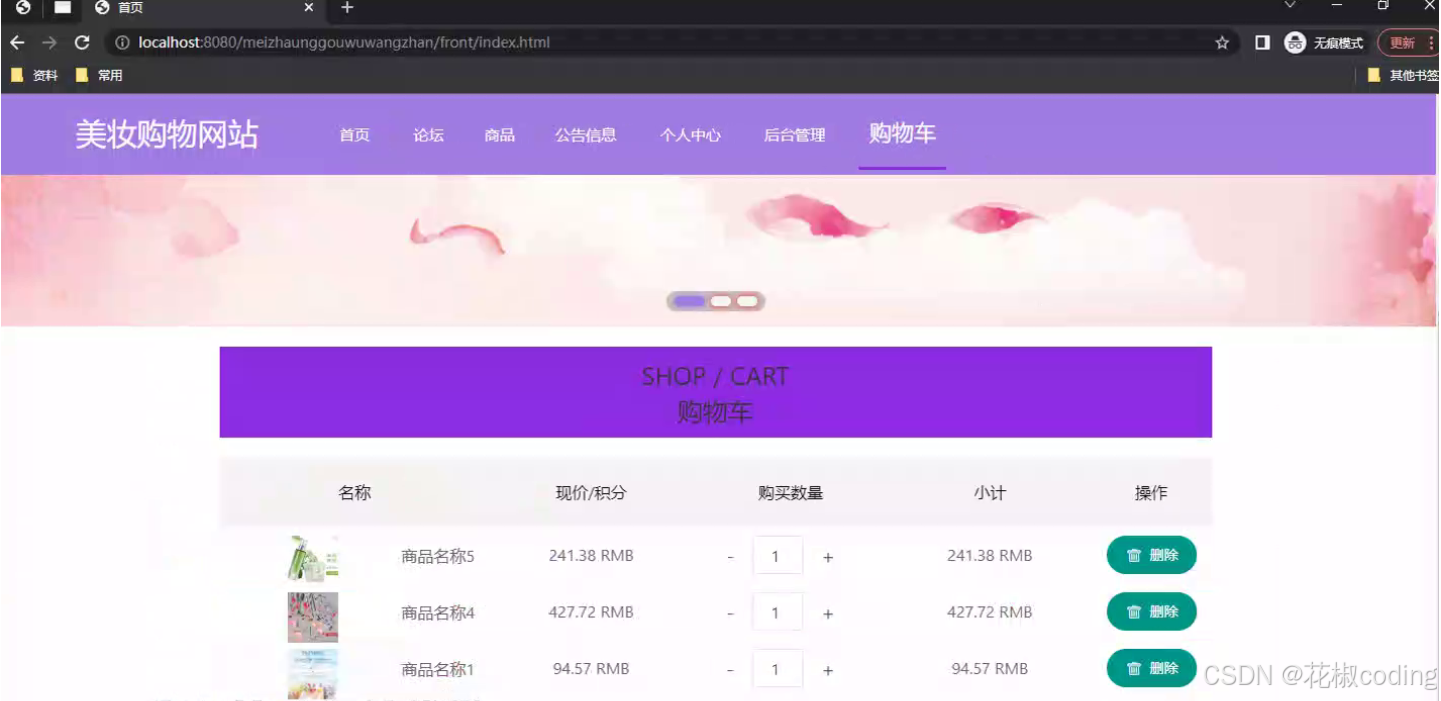The height and width of the screenshot is (701, 1441).
Task: Navigate to 公告信息 in the navbar
Action: point(586,135)
